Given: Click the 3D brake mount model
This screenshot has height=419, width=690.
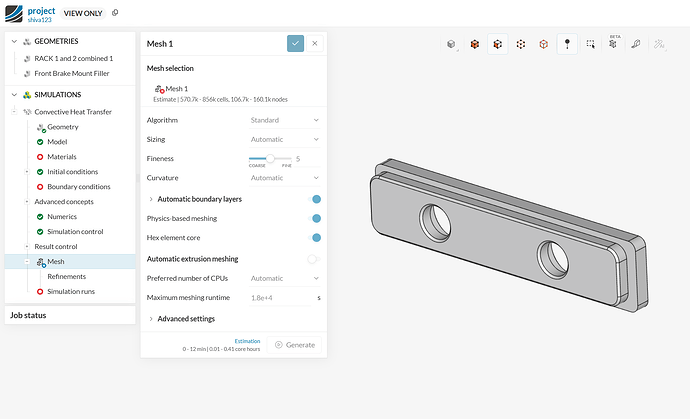Looking at the screenshot, I should (x=510, y=235).
